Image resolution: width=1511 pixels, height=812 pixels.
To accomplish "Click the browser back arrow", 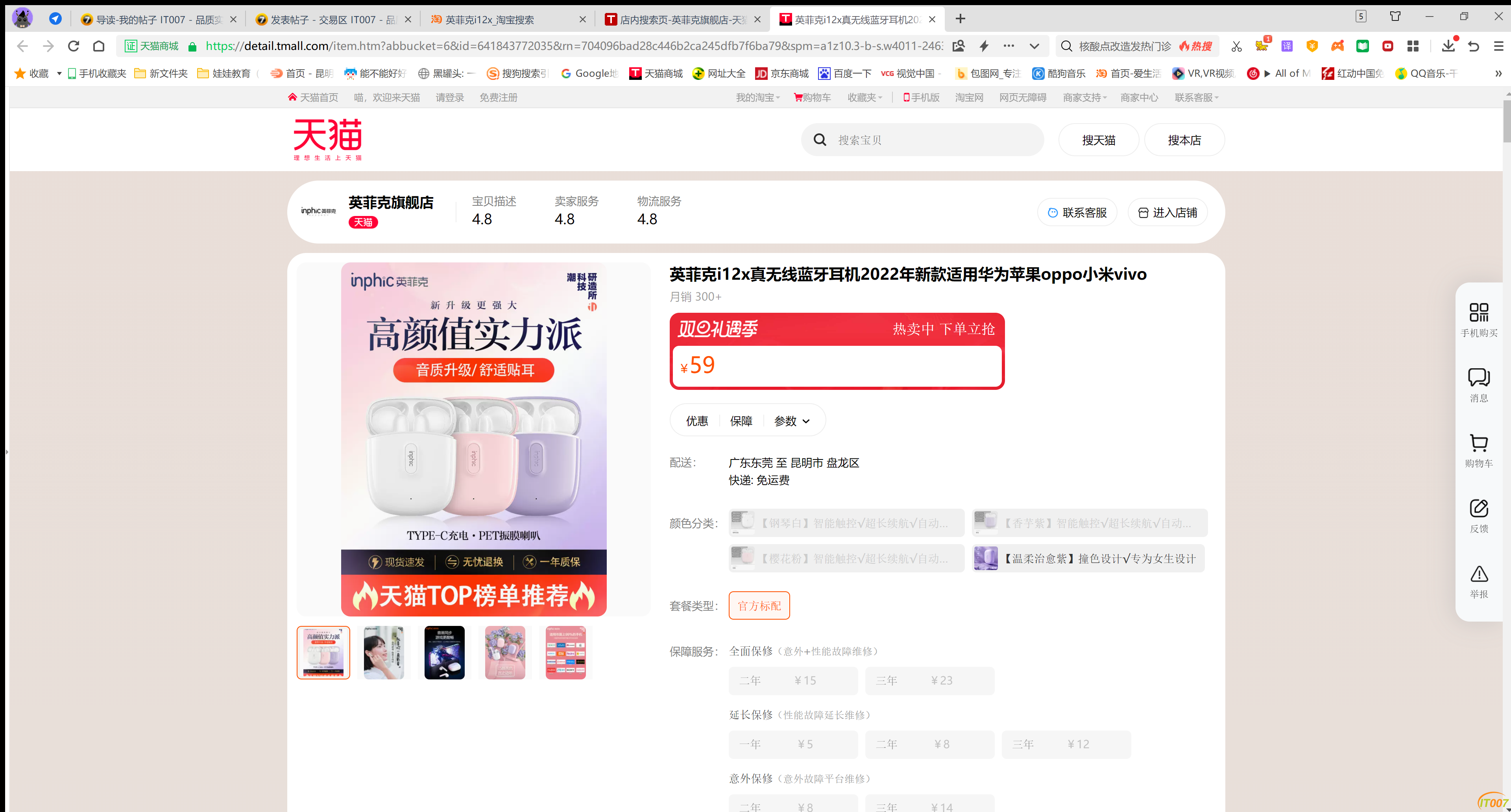I will (22, 46).
